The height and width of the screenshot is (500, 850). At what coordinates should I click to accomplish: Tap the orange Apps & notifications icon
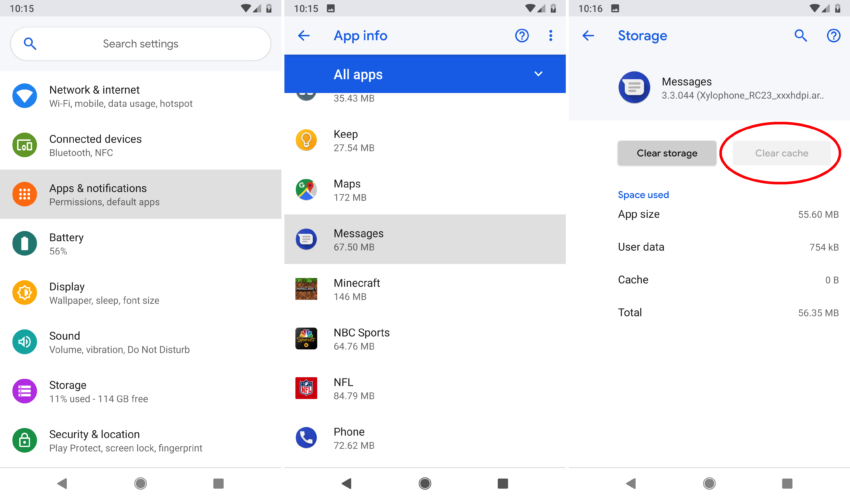pos(24,194)
